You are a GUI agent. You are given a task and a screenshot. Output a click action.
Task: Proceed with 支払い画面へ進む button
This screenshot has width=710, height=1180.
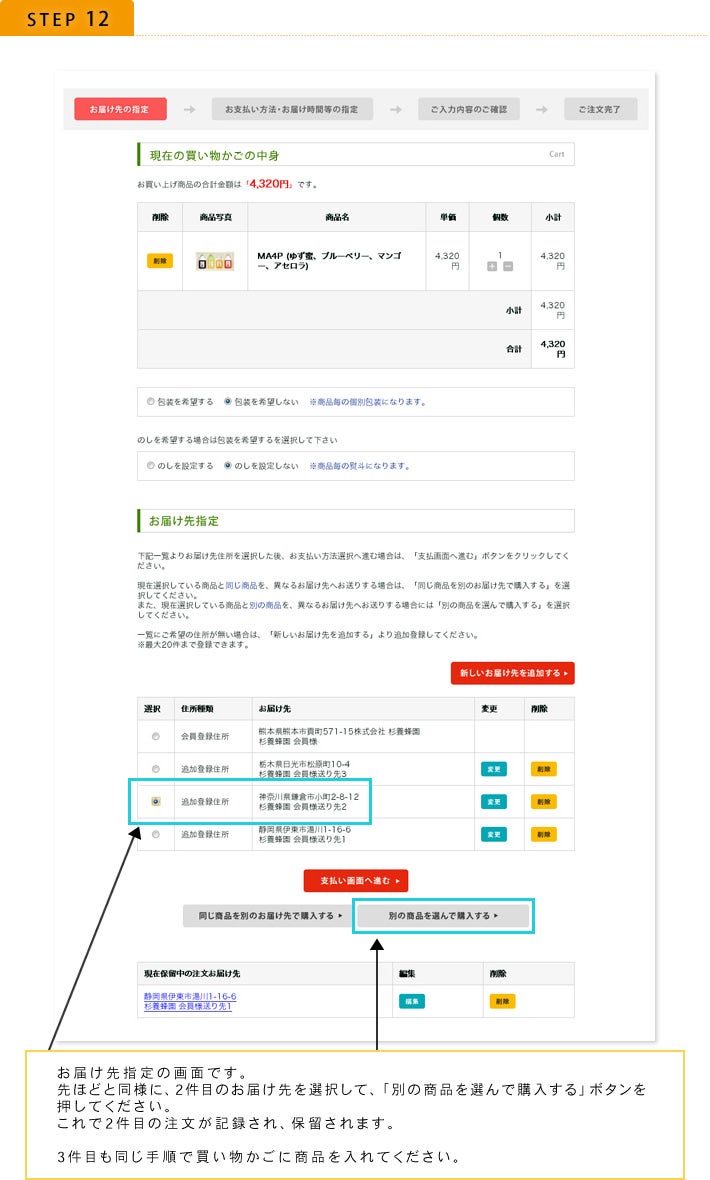point(356,881)
